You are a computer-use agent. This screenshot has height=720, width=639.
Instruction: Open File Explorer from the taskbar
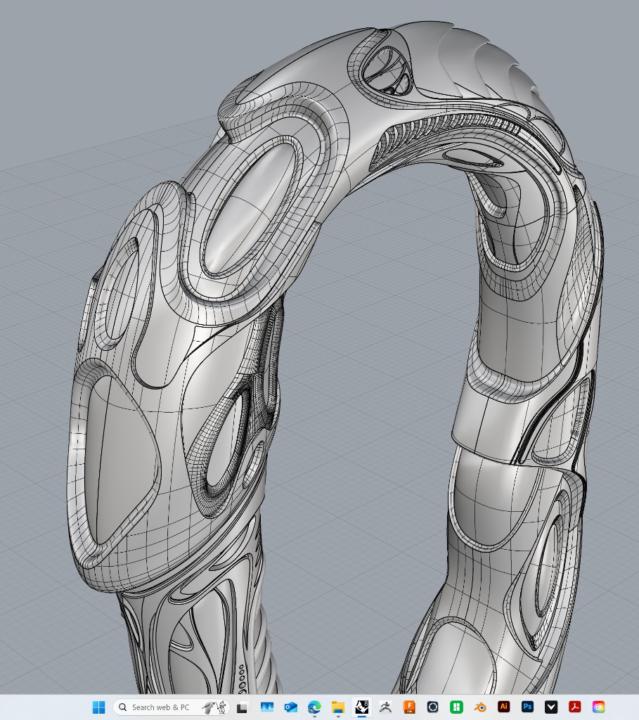tap(338, 707)
